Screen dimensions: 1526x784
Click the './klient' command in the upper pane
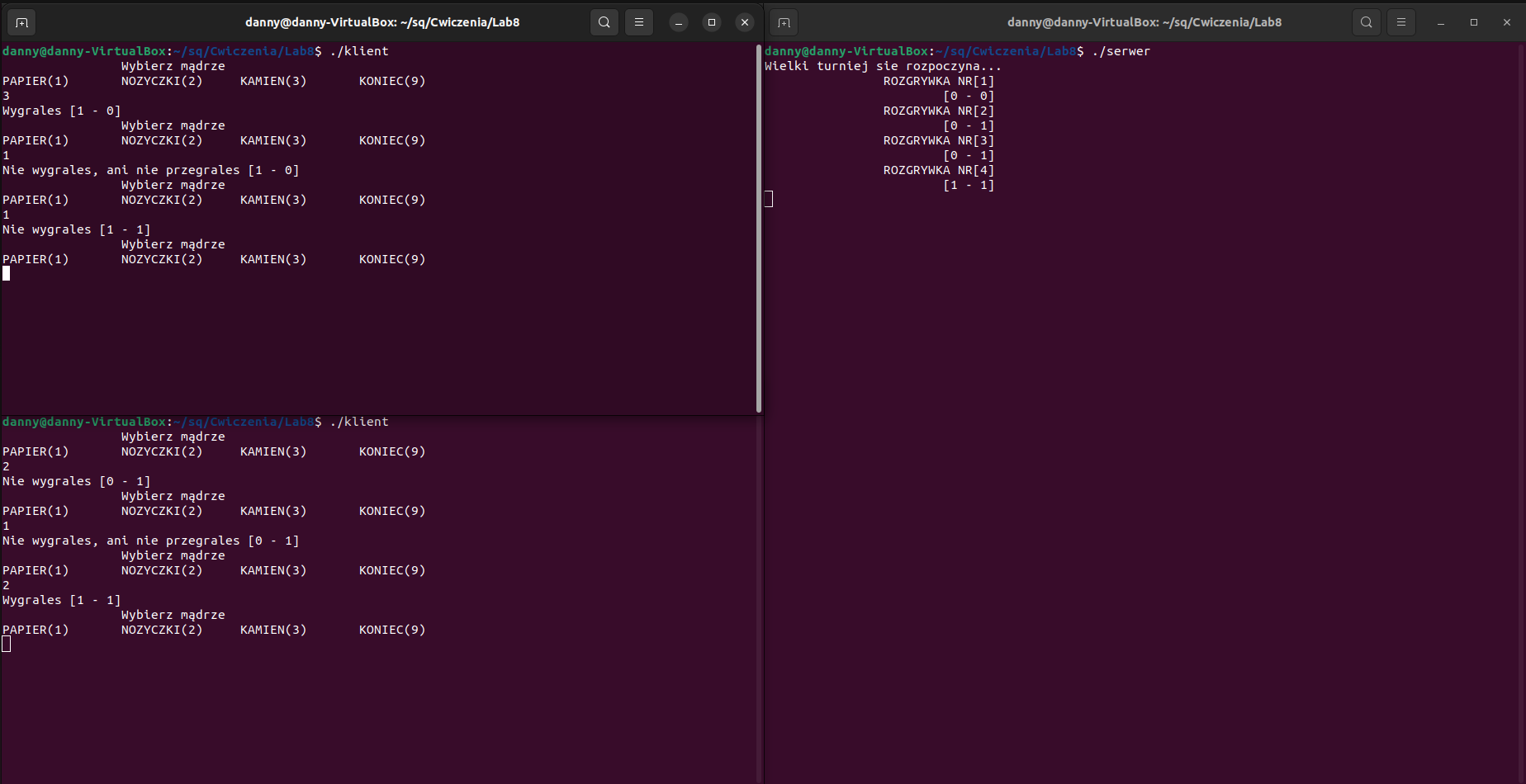[x=359, y=51]
